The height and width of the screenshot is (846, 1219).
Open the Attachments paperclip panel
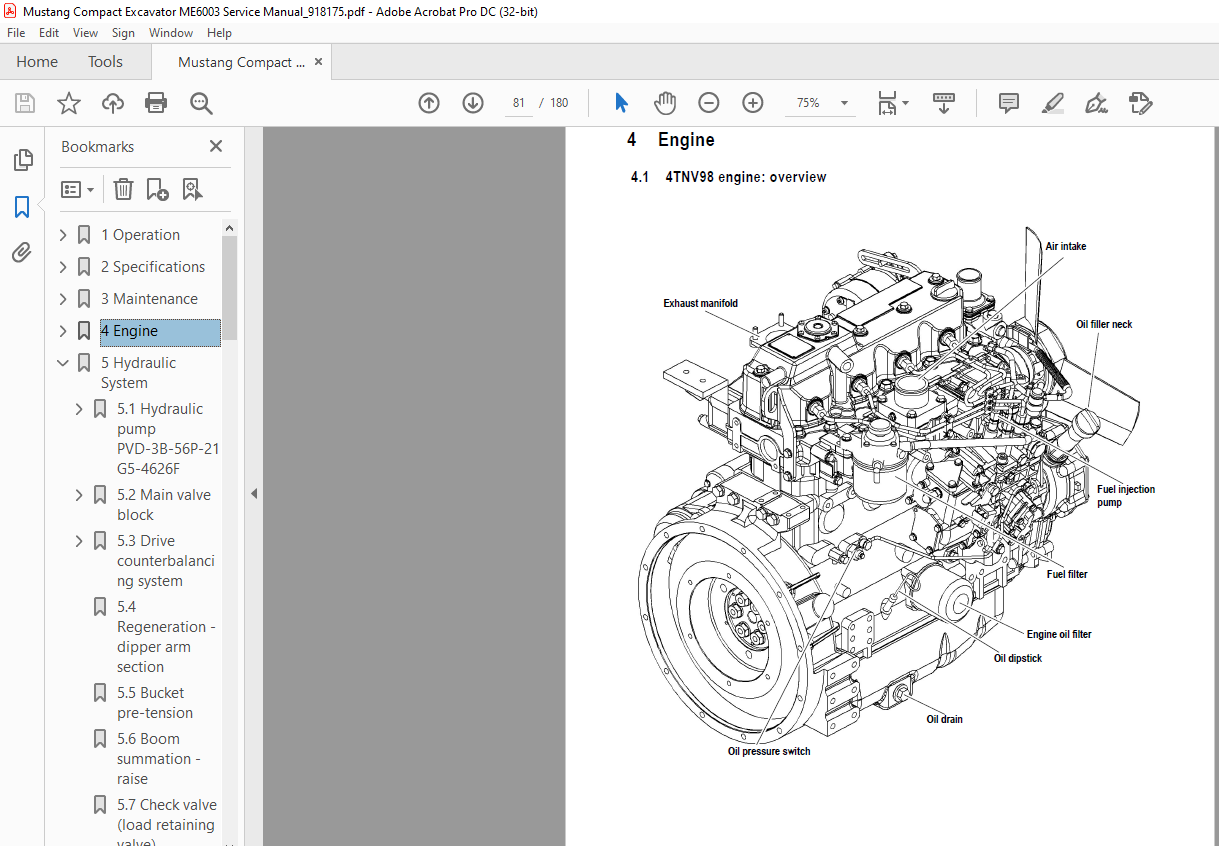click(x=22, y=253)
